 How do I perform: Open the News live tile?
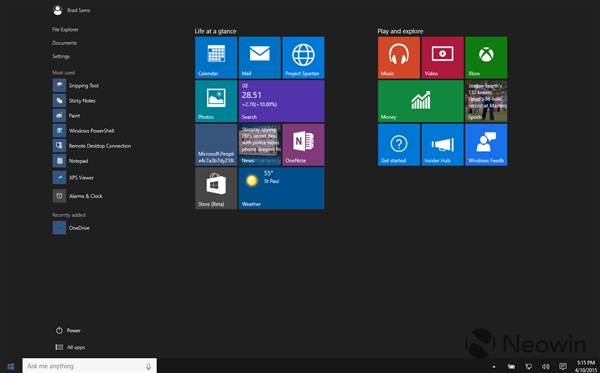(260, 145)
